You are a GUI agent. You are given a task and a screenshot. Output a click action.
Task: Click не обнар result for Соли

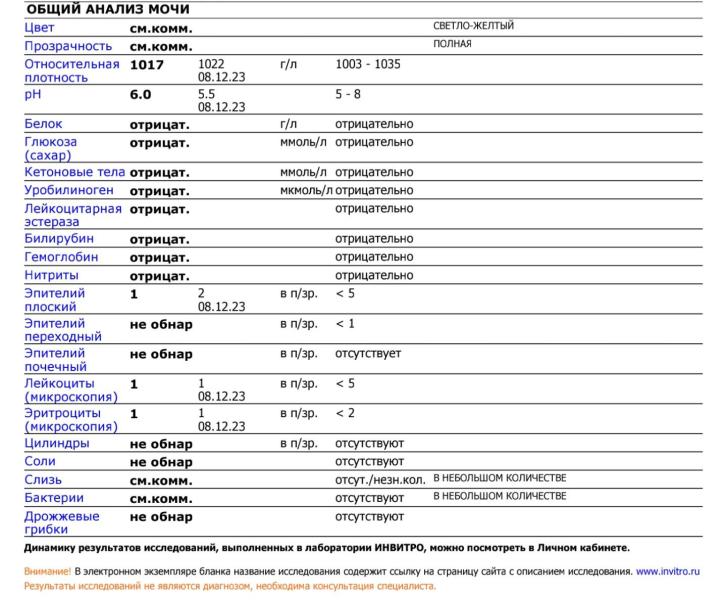(161, 462)
